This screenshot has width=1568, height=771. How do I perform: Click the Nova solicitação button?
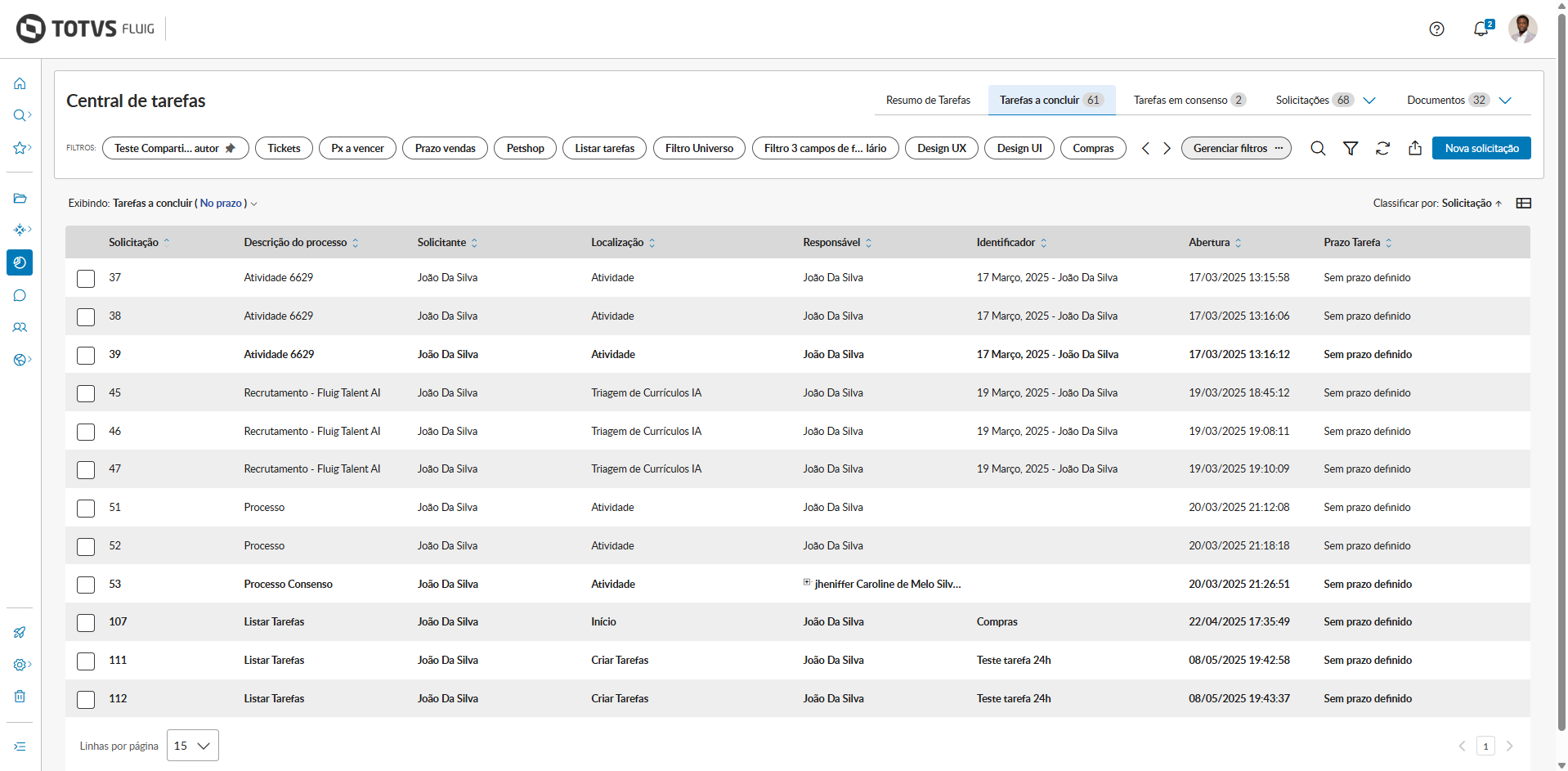1481,148
